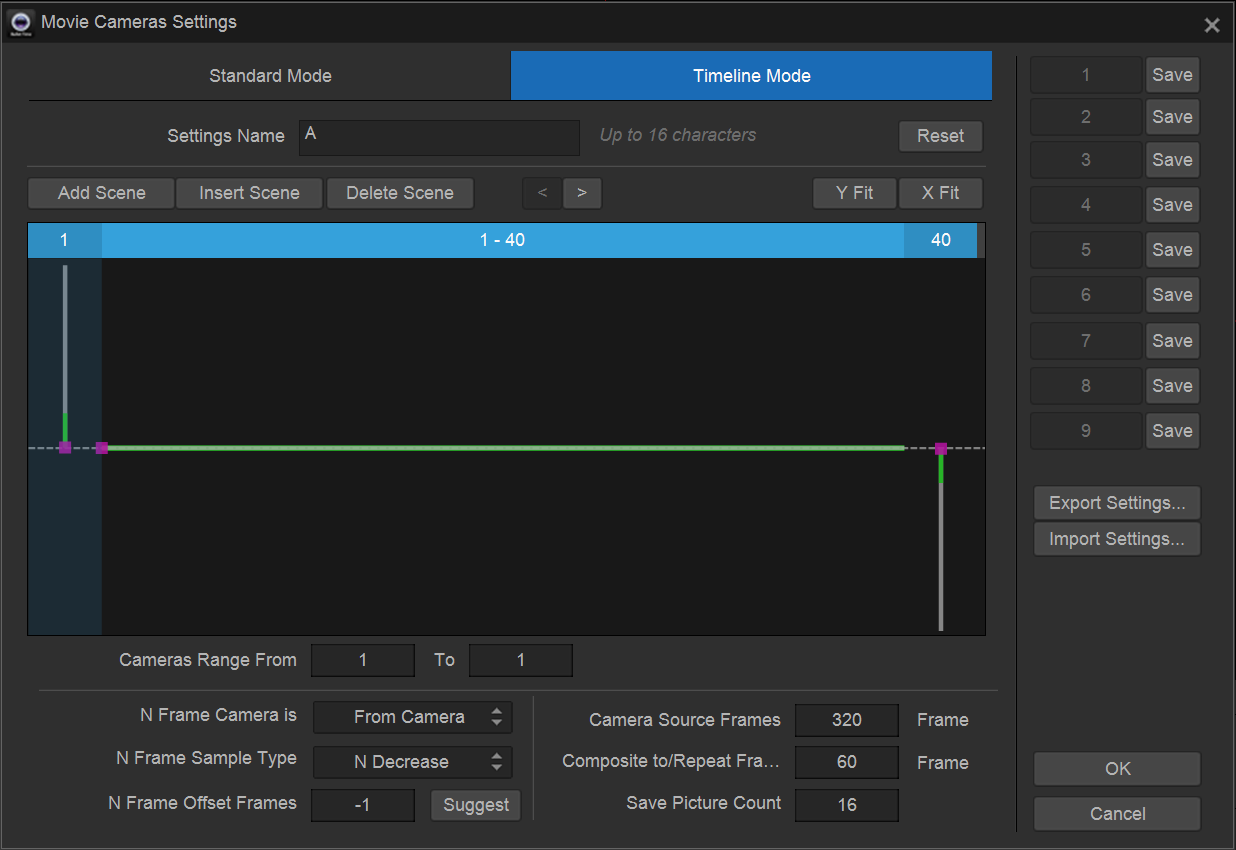Viewport: 1236px width, 850px height.
Task: Open Export Settings dialog
Action: tap(1116, 503)
